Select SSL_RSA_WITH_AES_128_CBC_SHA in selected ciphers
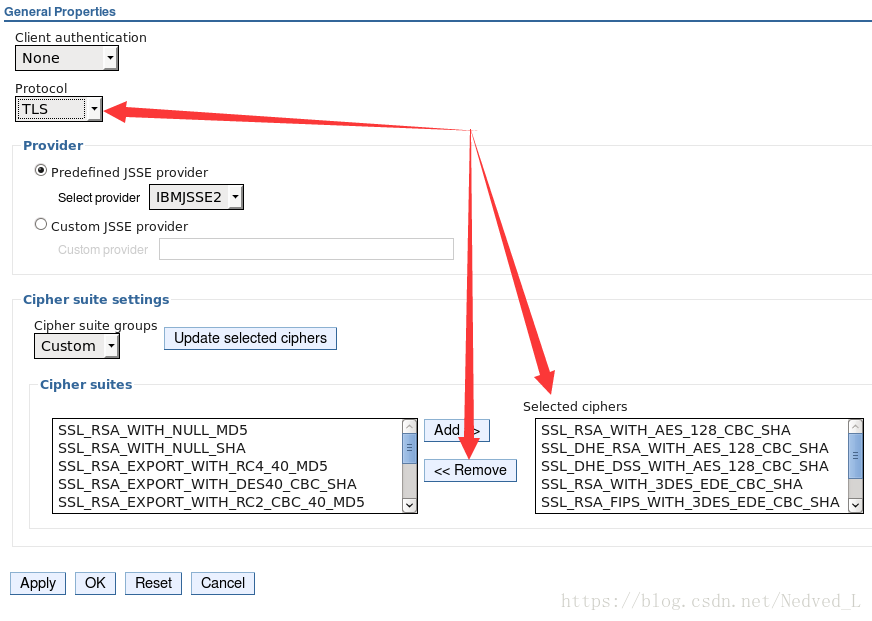Viewport: 872px width, 621px height. [692, 430]
